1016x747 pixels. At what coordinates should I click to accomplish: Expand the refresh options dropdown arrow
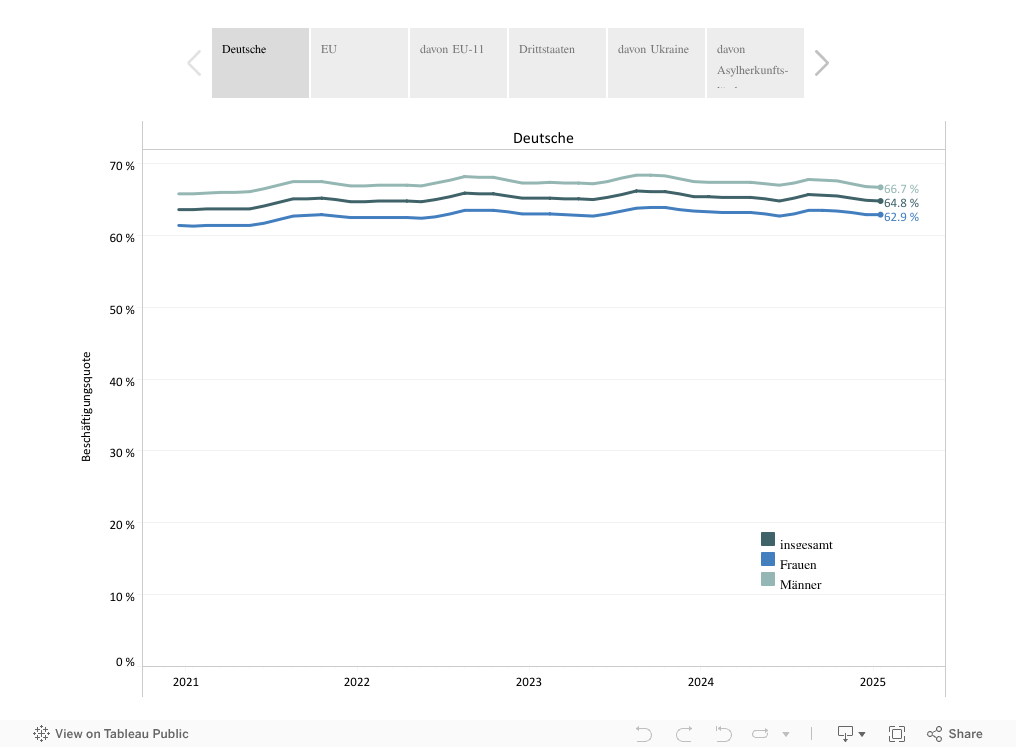pyautogui.click(x=786, y=734)
